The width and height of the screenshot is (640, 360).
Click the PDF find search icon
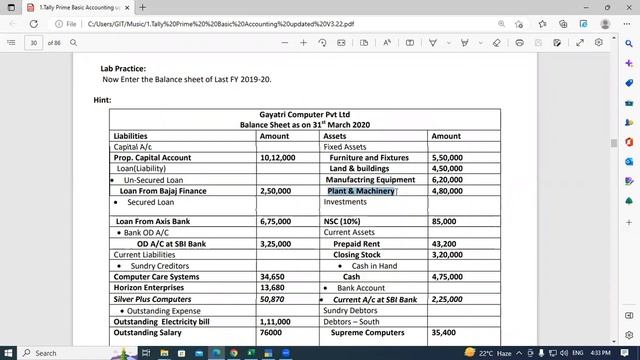tap(73, 42)
